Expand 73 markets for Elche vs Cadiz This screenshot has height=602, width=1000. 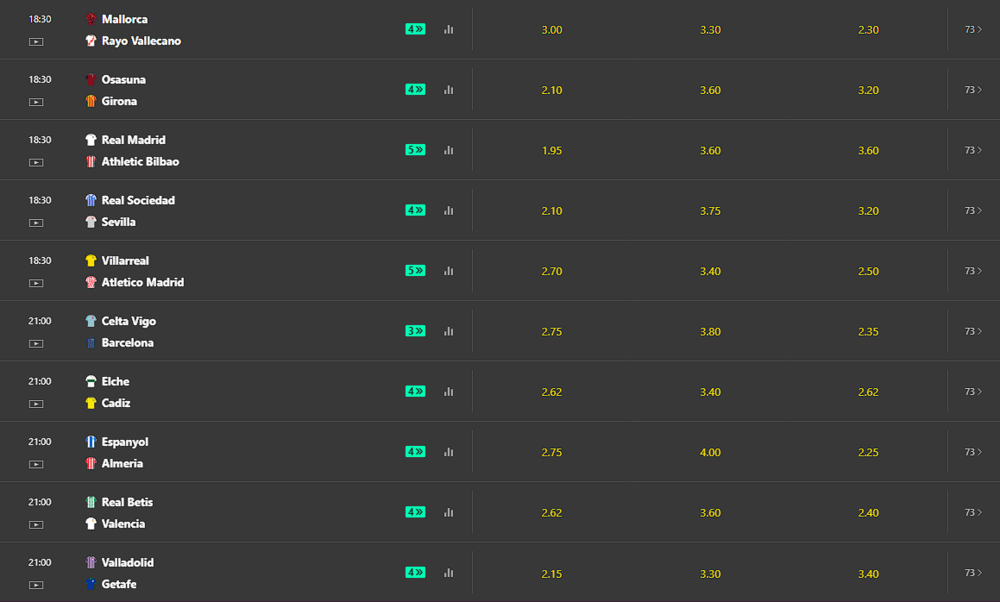(x=973, y=391)
